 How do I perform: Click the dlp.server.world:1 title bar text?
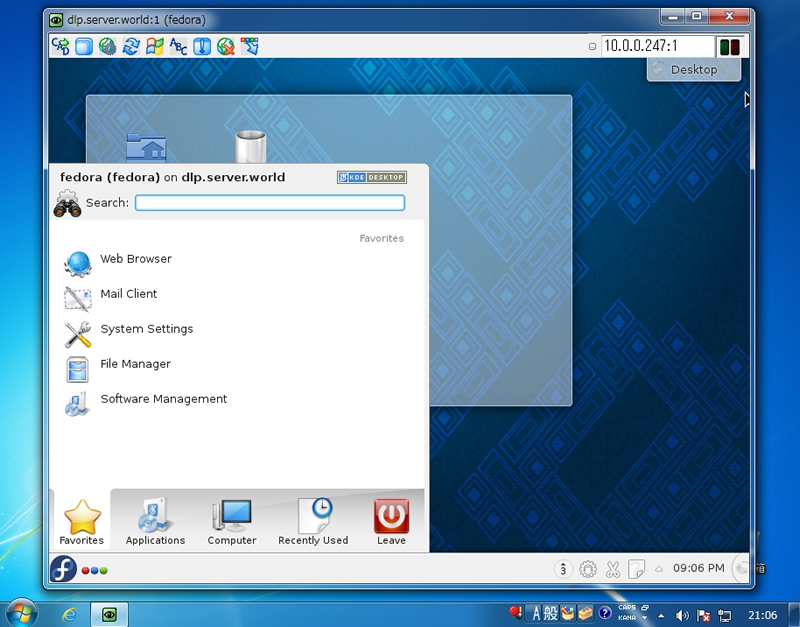136,20
